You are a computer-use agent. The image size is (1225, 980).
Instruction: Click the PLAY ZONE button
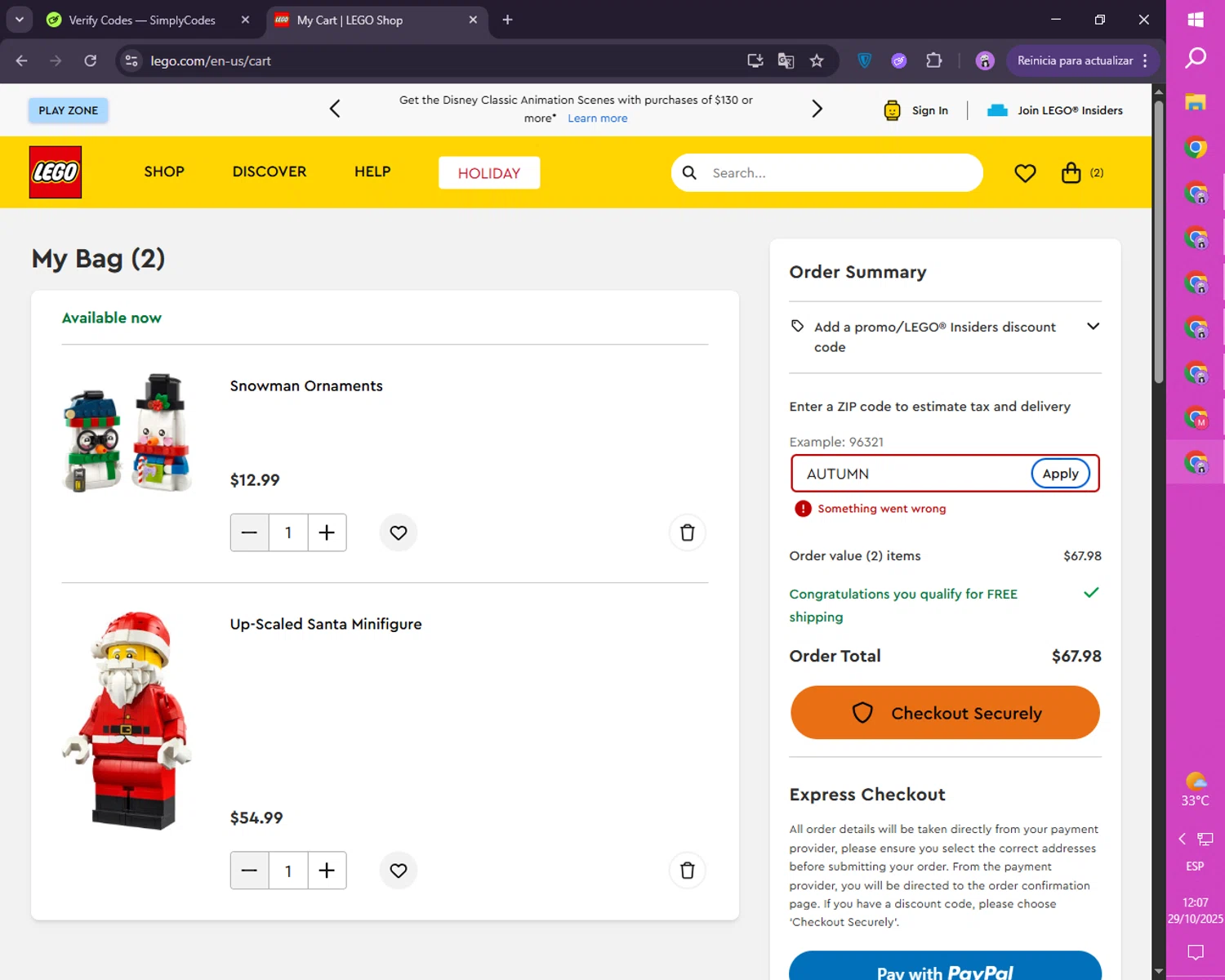tap(69, 110)
